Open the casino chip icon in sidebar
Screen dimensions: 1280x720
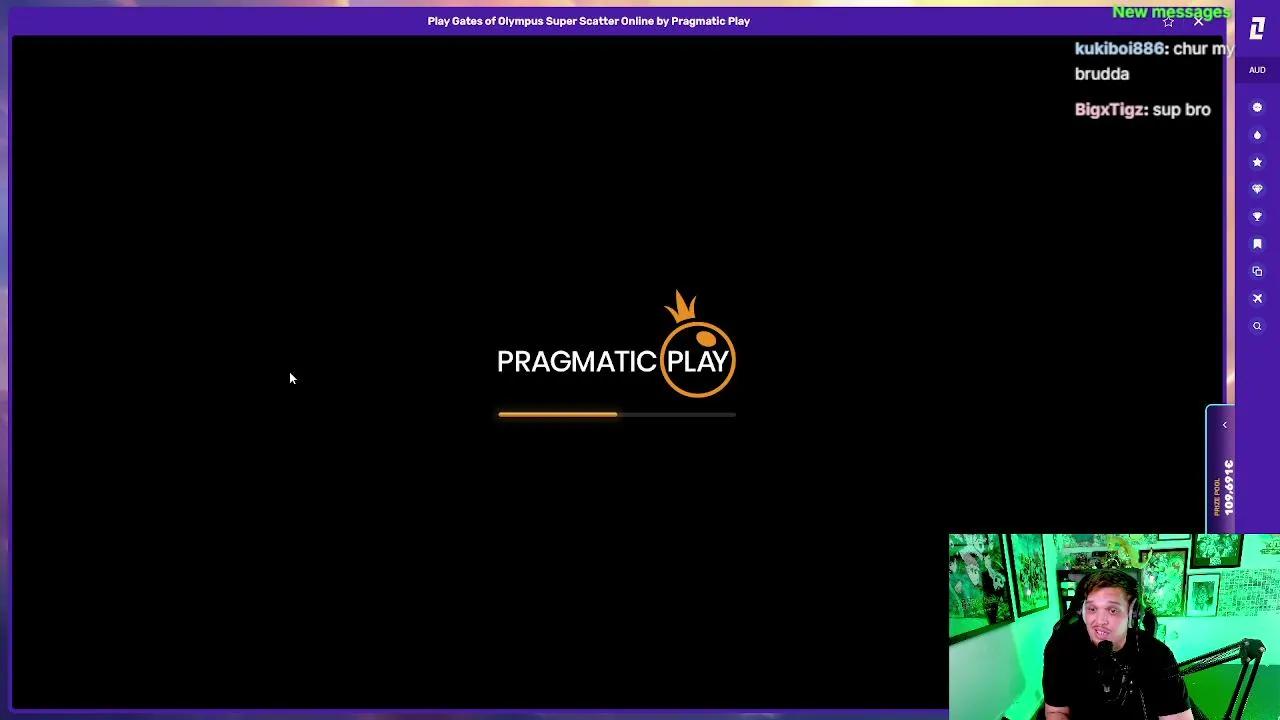(1257, 107)
